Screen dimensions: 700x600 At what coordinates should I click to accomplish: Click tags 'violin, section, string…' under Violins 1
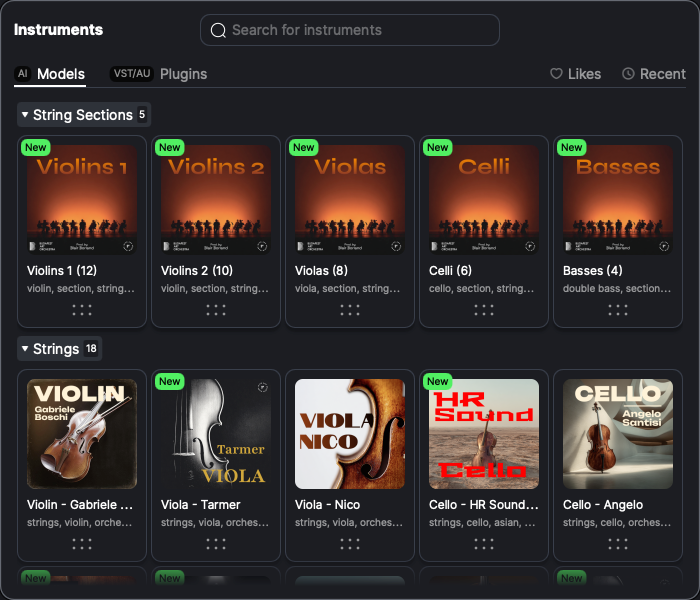pos(81,288)
